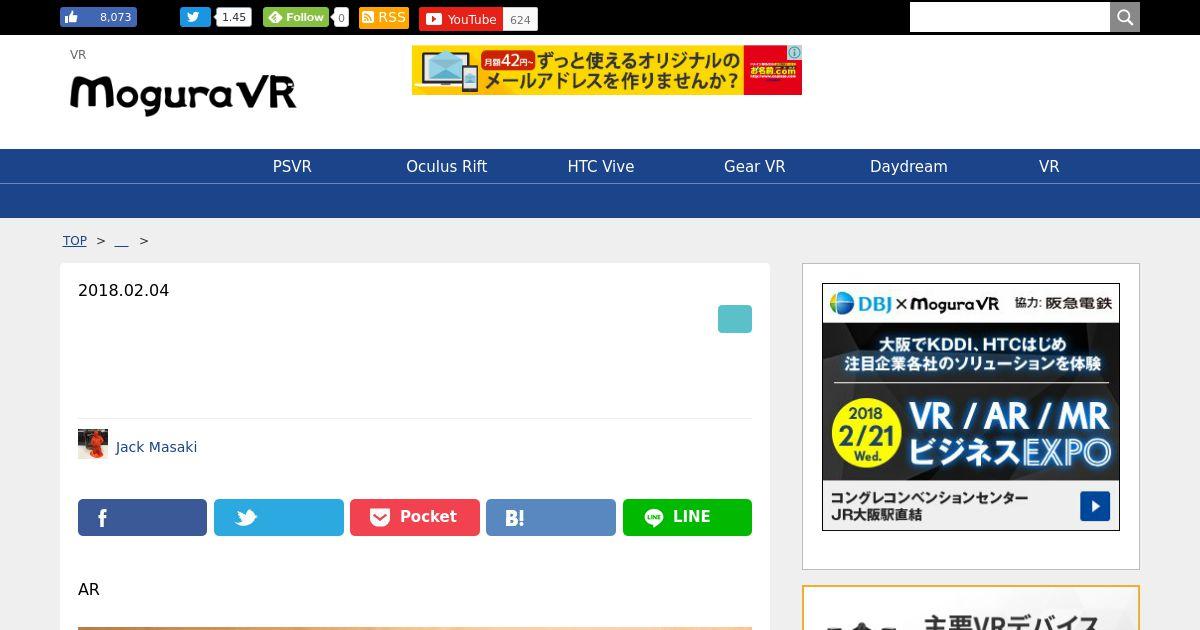Click the Twitter follow icon in top bar

click(x=195, y=17)
